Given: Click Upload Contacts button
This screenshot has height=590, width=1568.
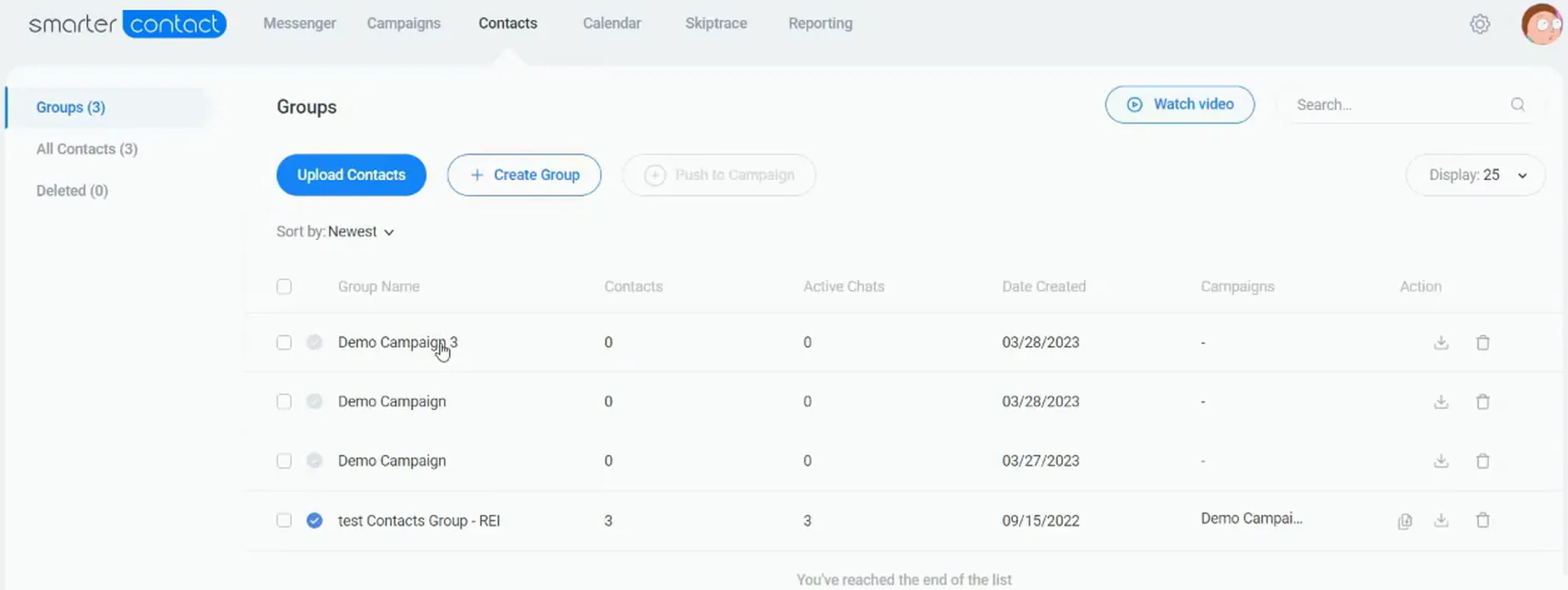Looking at the screenshot, I should (x=352, y=175).
